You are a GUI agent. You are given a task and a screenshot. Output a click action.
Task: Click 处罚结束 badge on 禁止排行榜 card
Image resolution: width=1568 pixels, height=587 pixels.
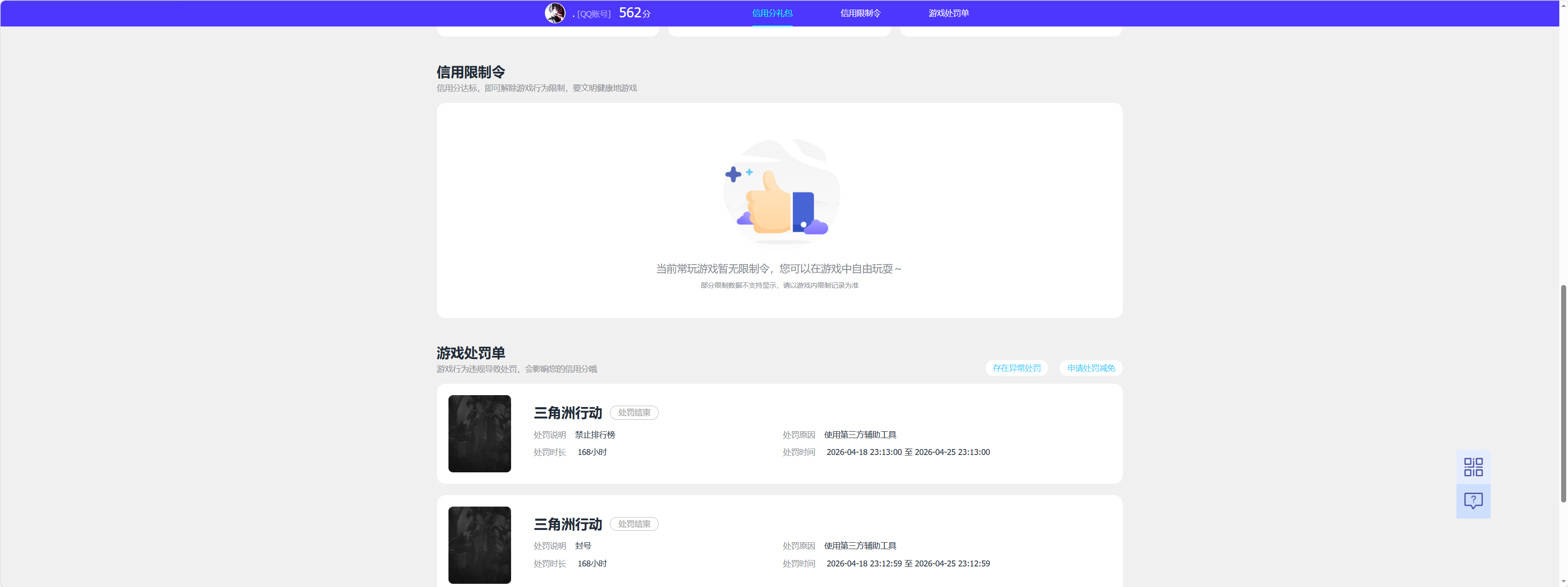(x=634, y=412)
